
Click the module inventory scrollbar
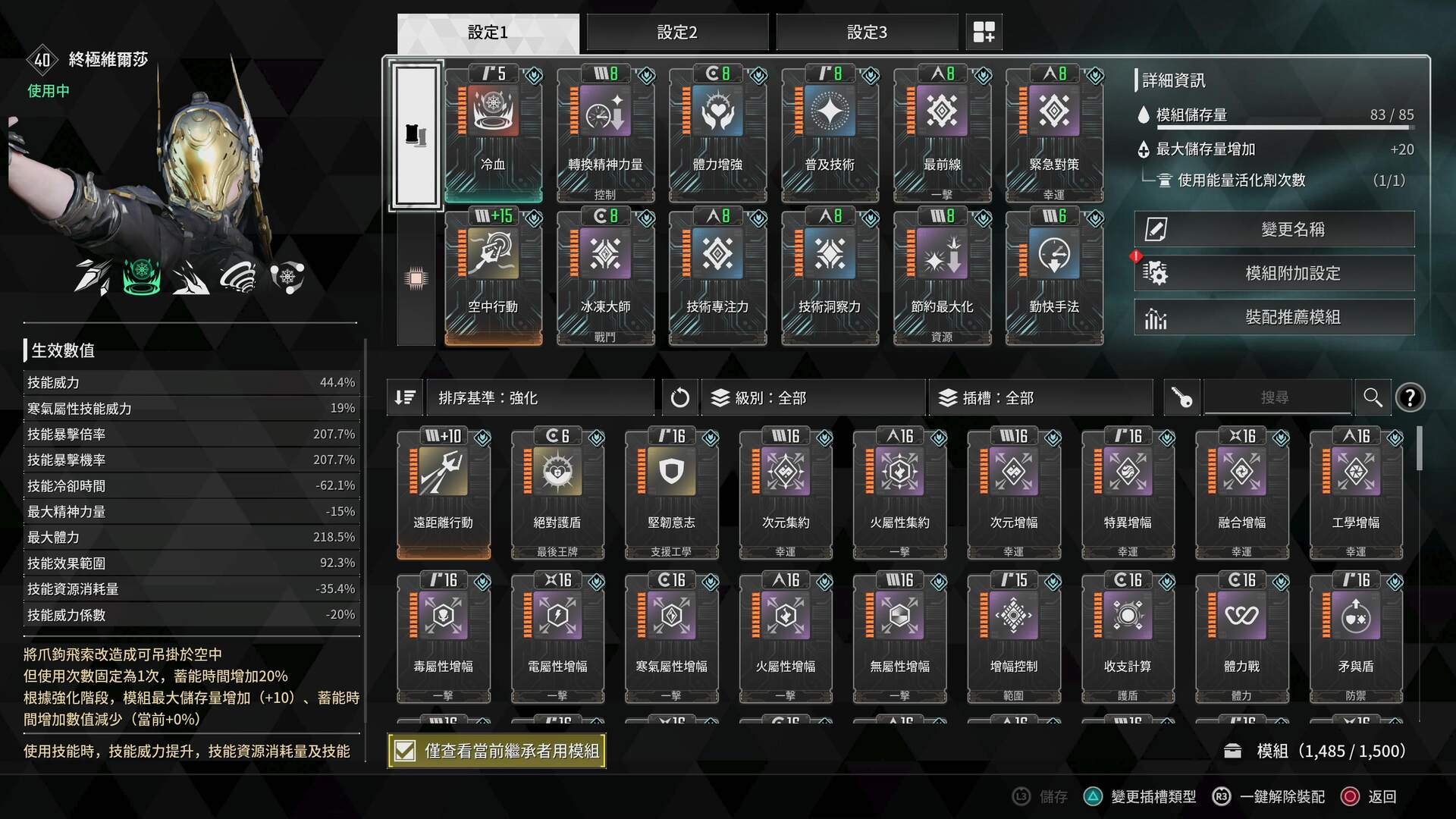[x=1419, y=447]
